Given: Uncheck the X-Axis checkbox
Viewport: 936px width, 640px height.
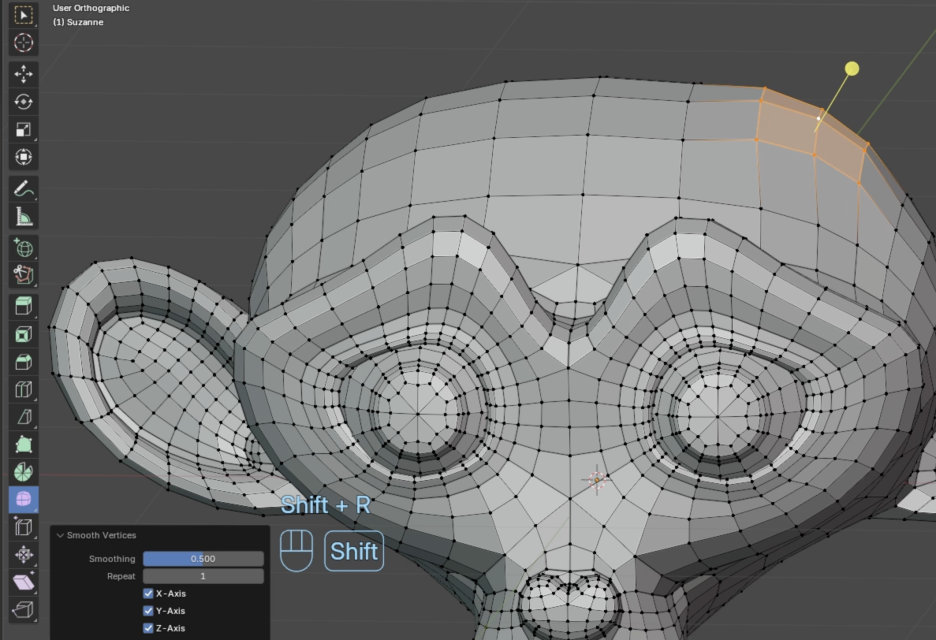Looking at the screenshot, I should pyautogui.click(x=148, y=593).
